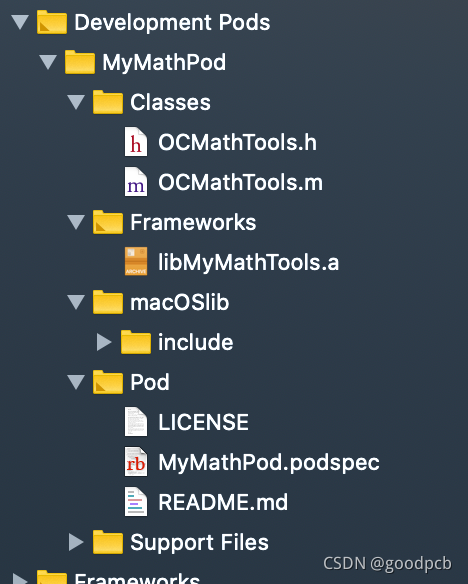The height and width of the screenshot is (584, 468).
Task: Select libMyMathTools.a file name
Action: 248,263
